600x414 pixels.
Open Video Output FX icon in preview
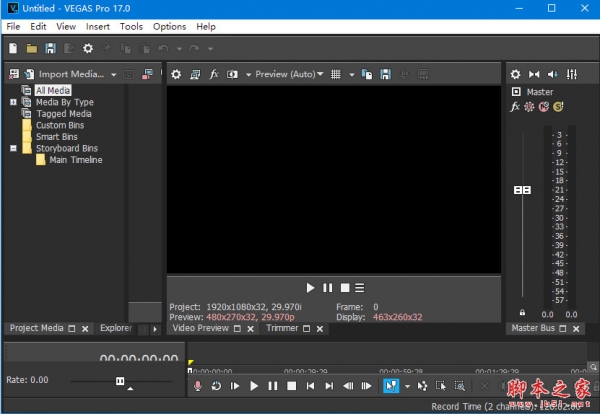click(214, 74)
